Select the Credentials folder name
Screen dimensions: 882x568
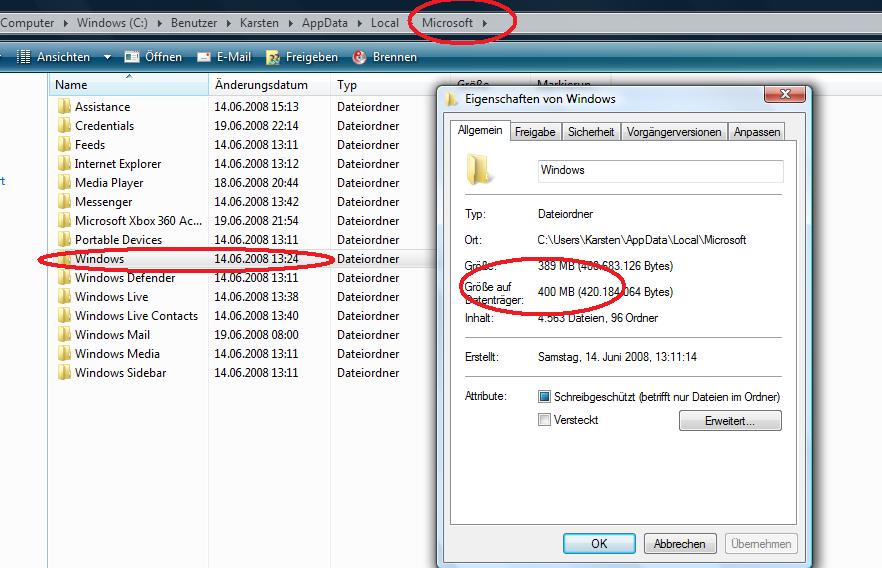pos(105,125)
